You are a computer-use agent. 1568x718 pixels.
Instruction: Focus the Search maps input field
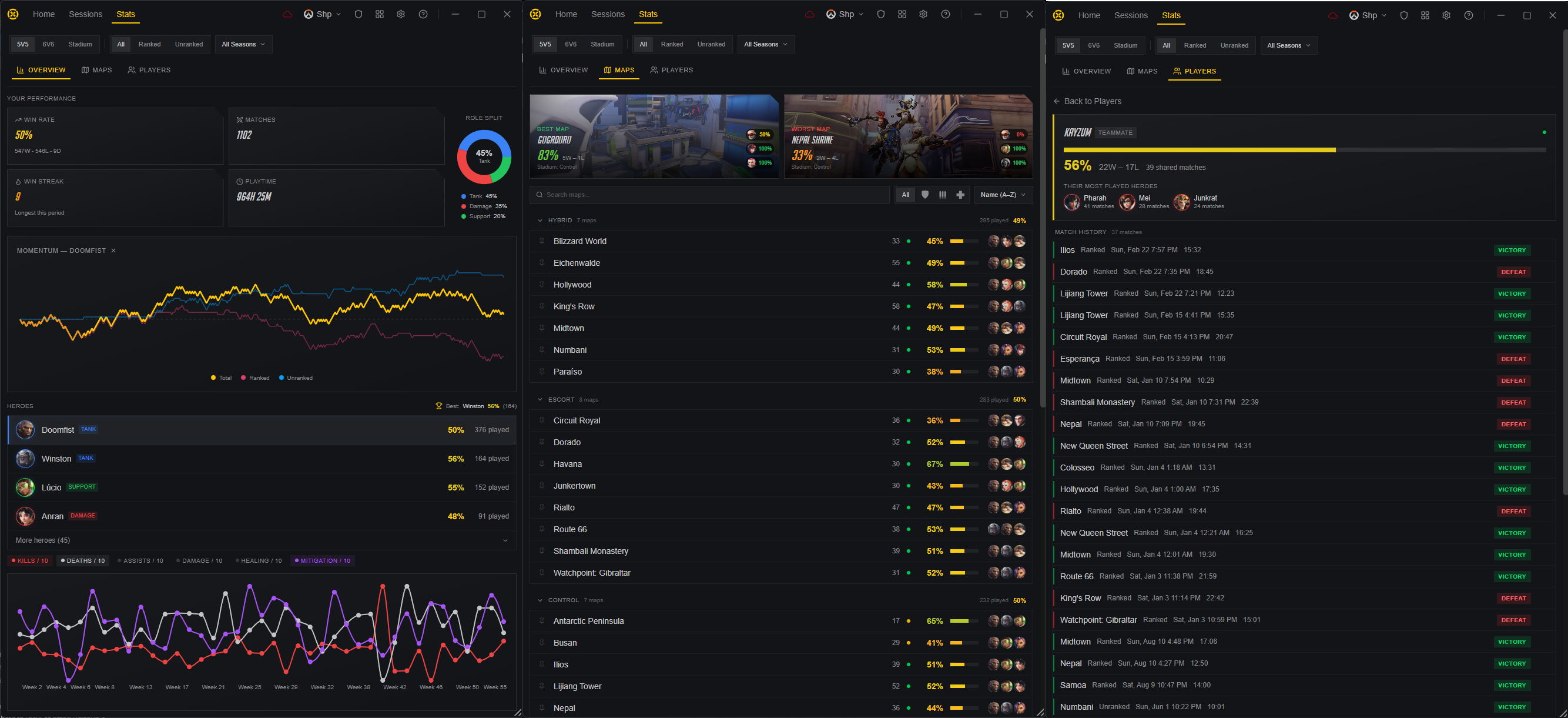[709, 195]
